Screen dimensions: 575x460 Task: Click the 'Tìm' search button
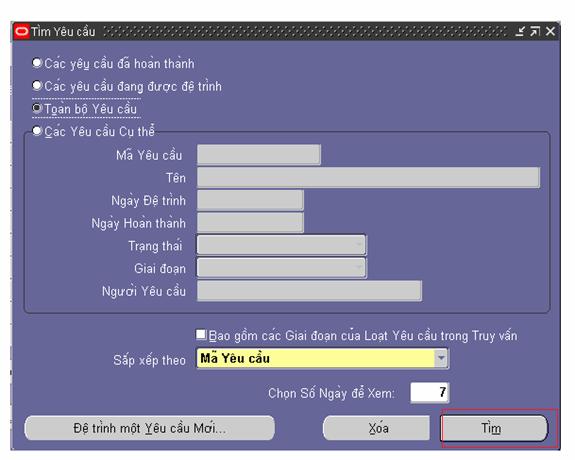click(x=494, y=428)
